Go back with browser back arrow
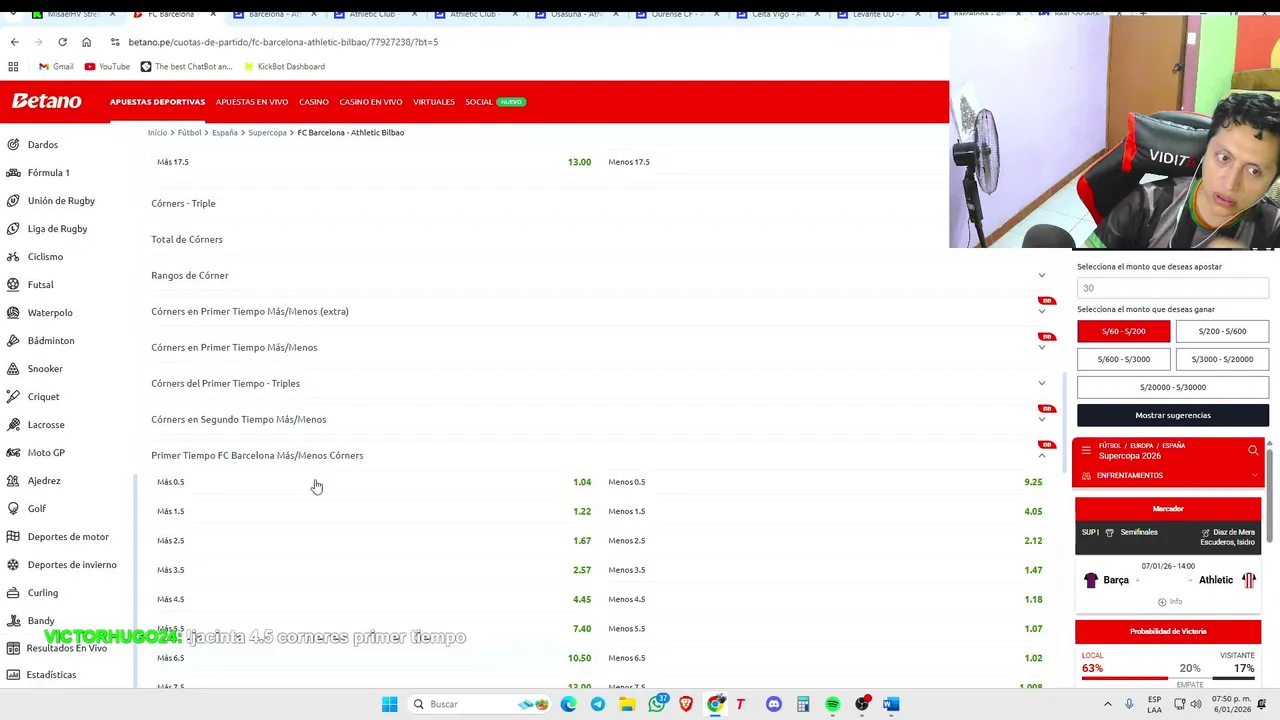 (14, 42)
